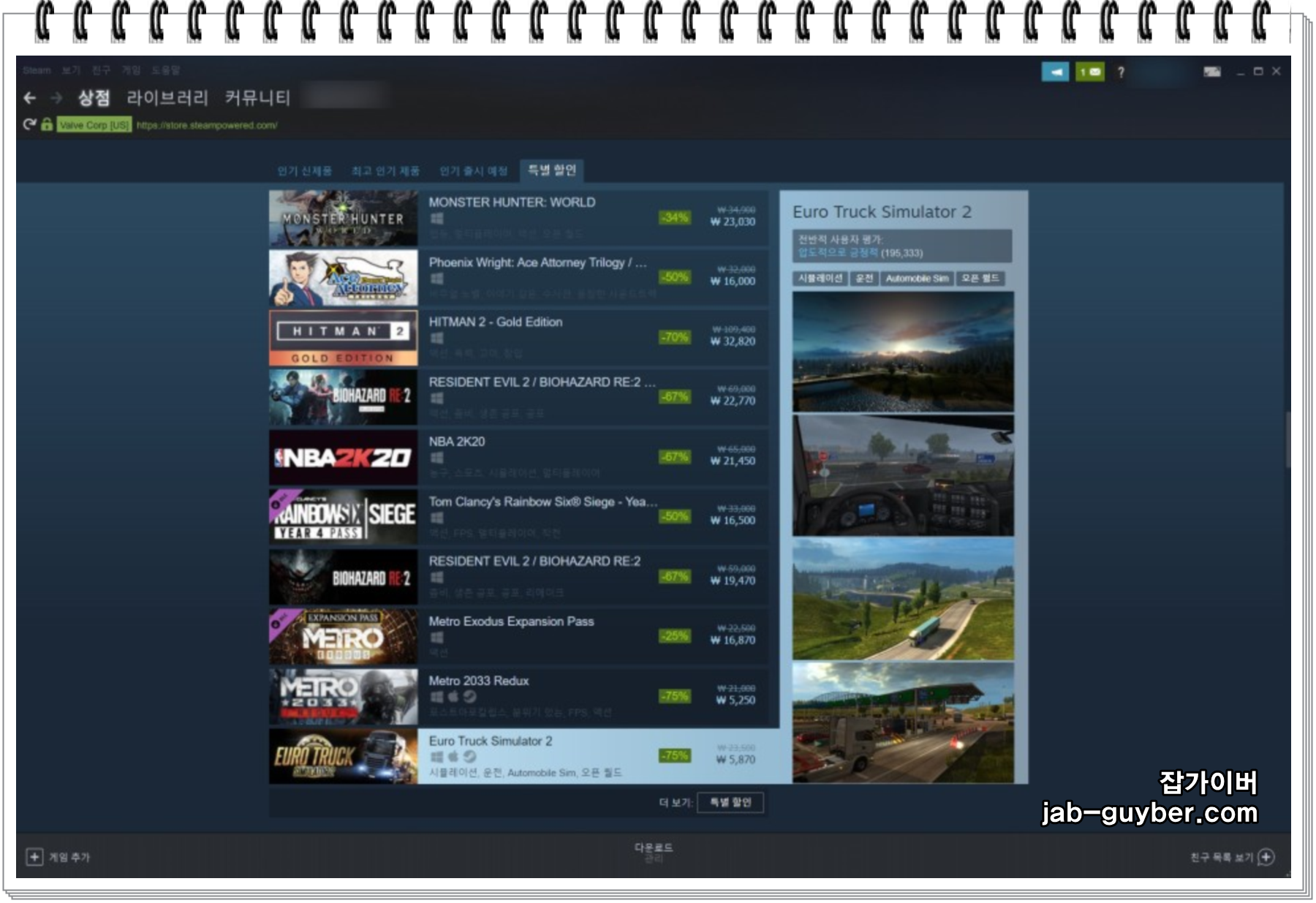
Task: Click the Monster Hunter World capsule image
Action: [344, 218]
